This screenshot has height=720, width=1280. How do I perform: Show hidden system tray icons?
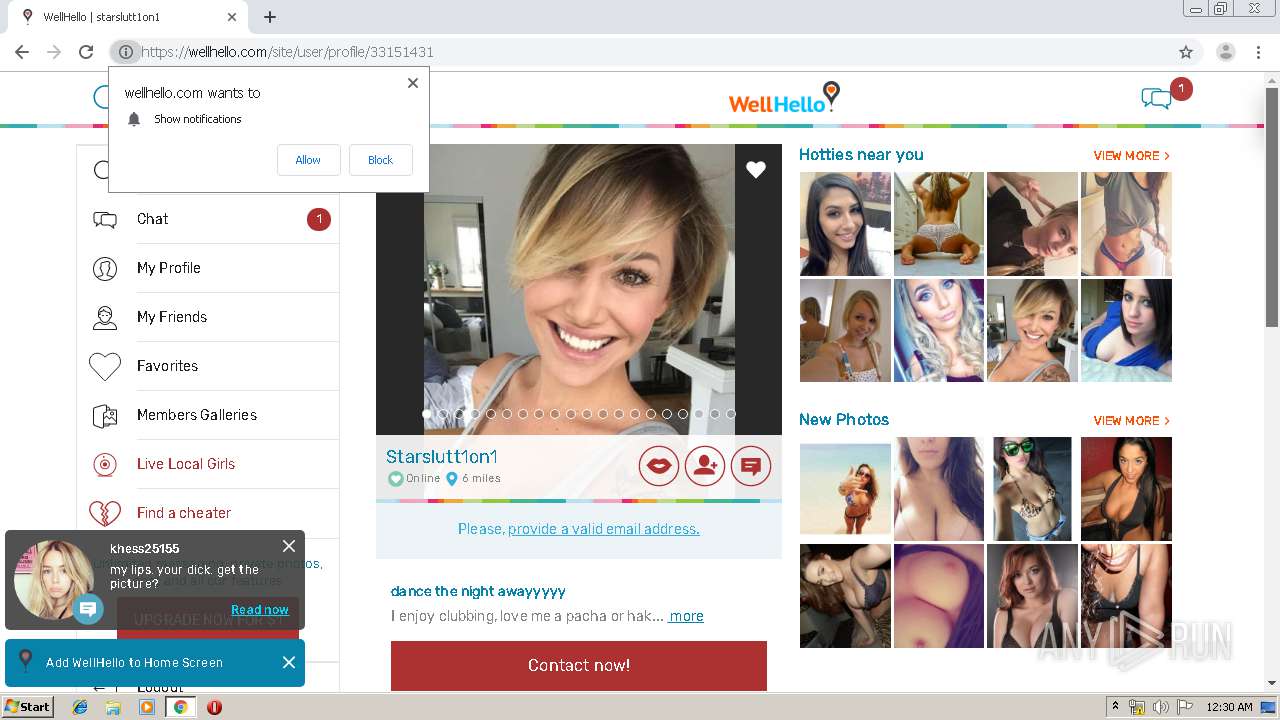click(x=1116, y=707)
